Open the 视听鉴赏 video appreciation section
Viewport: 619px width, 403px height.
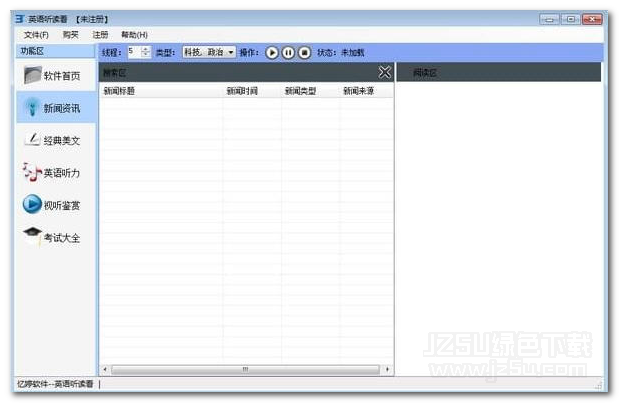(56, 205)
